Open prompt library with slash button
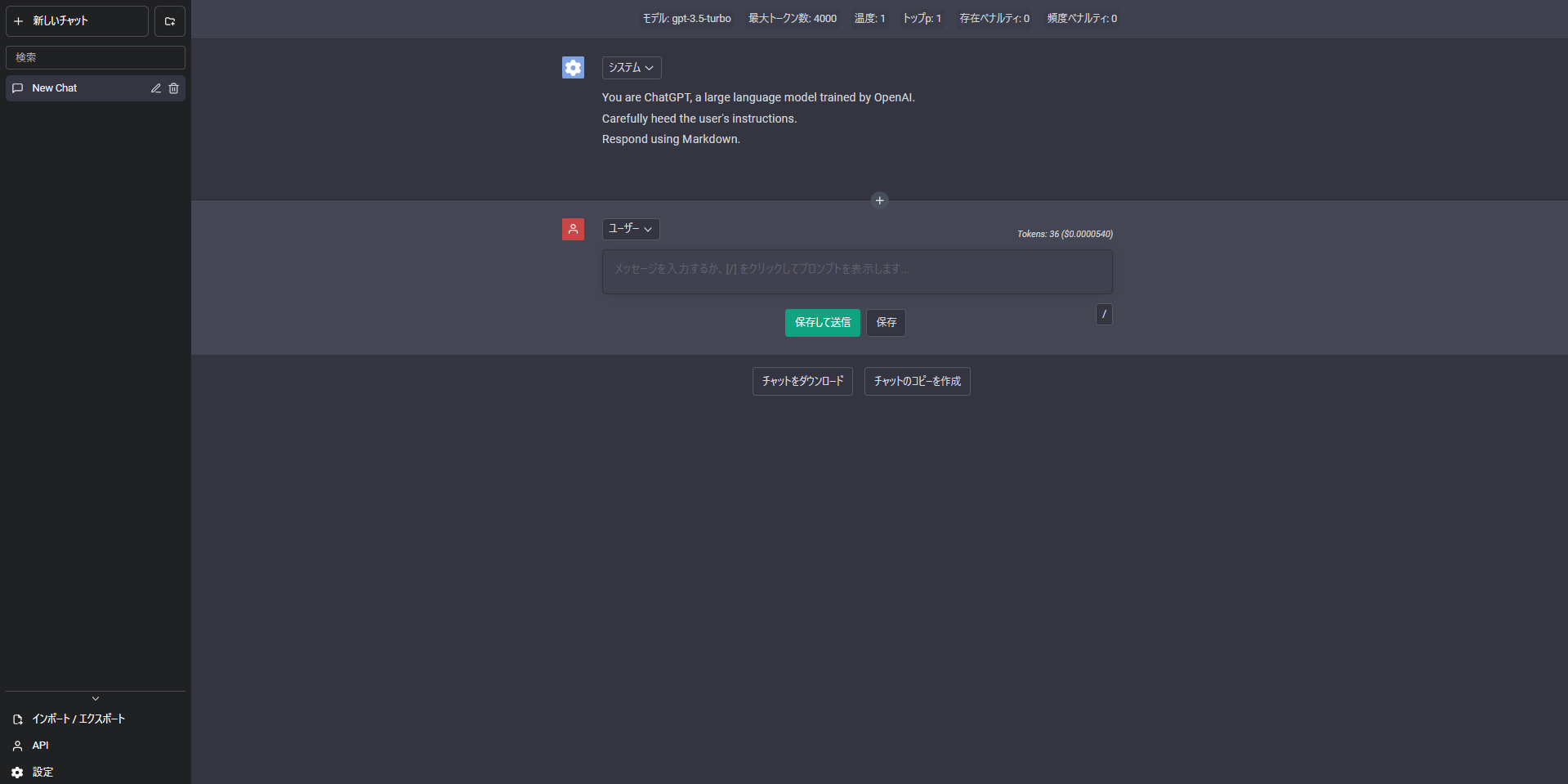The height and width of the screenshot is (784, 1568). pos(1103,315)
